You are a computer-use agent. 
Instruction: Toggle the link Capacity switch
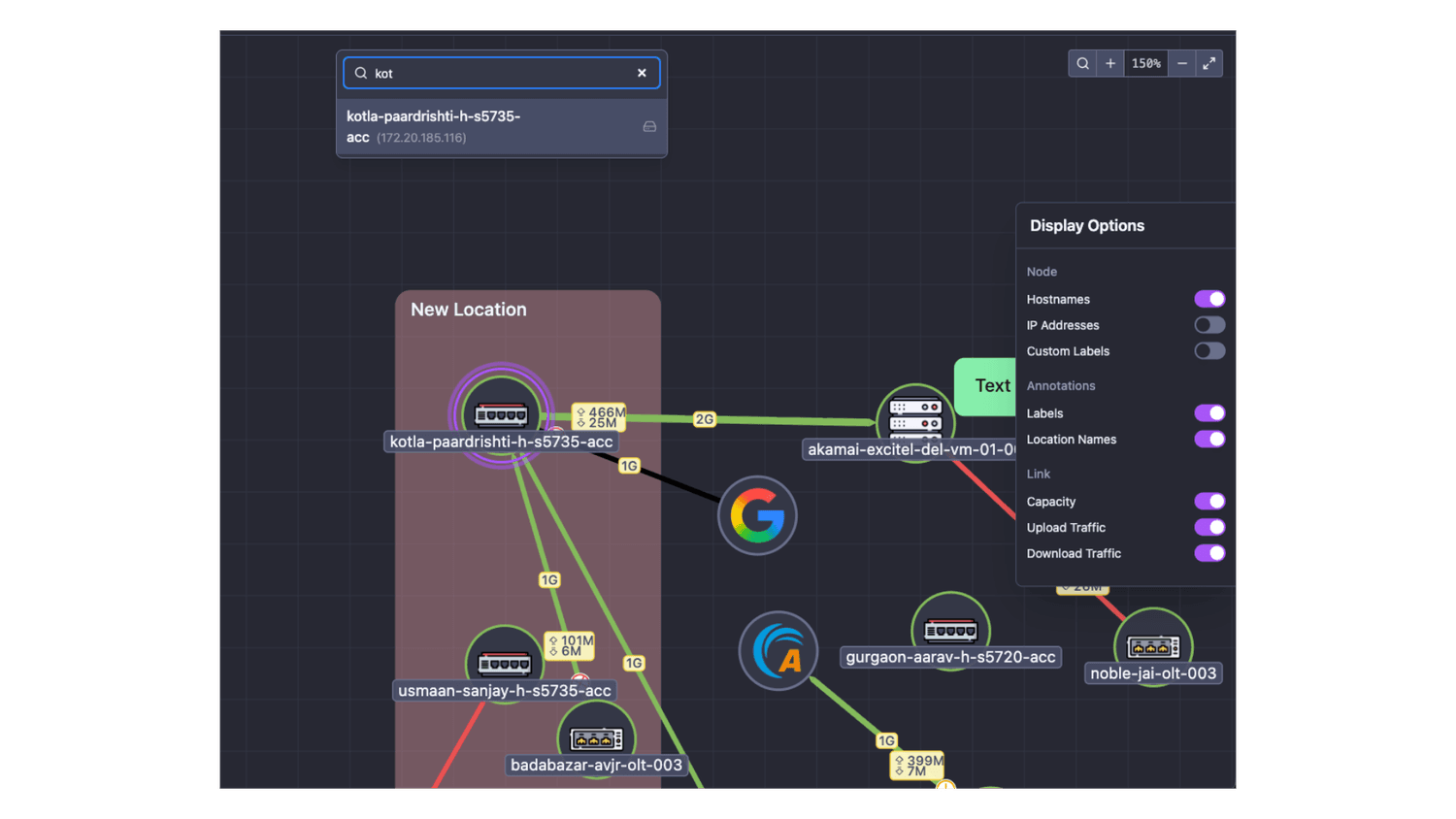[x=1209, y=502]
